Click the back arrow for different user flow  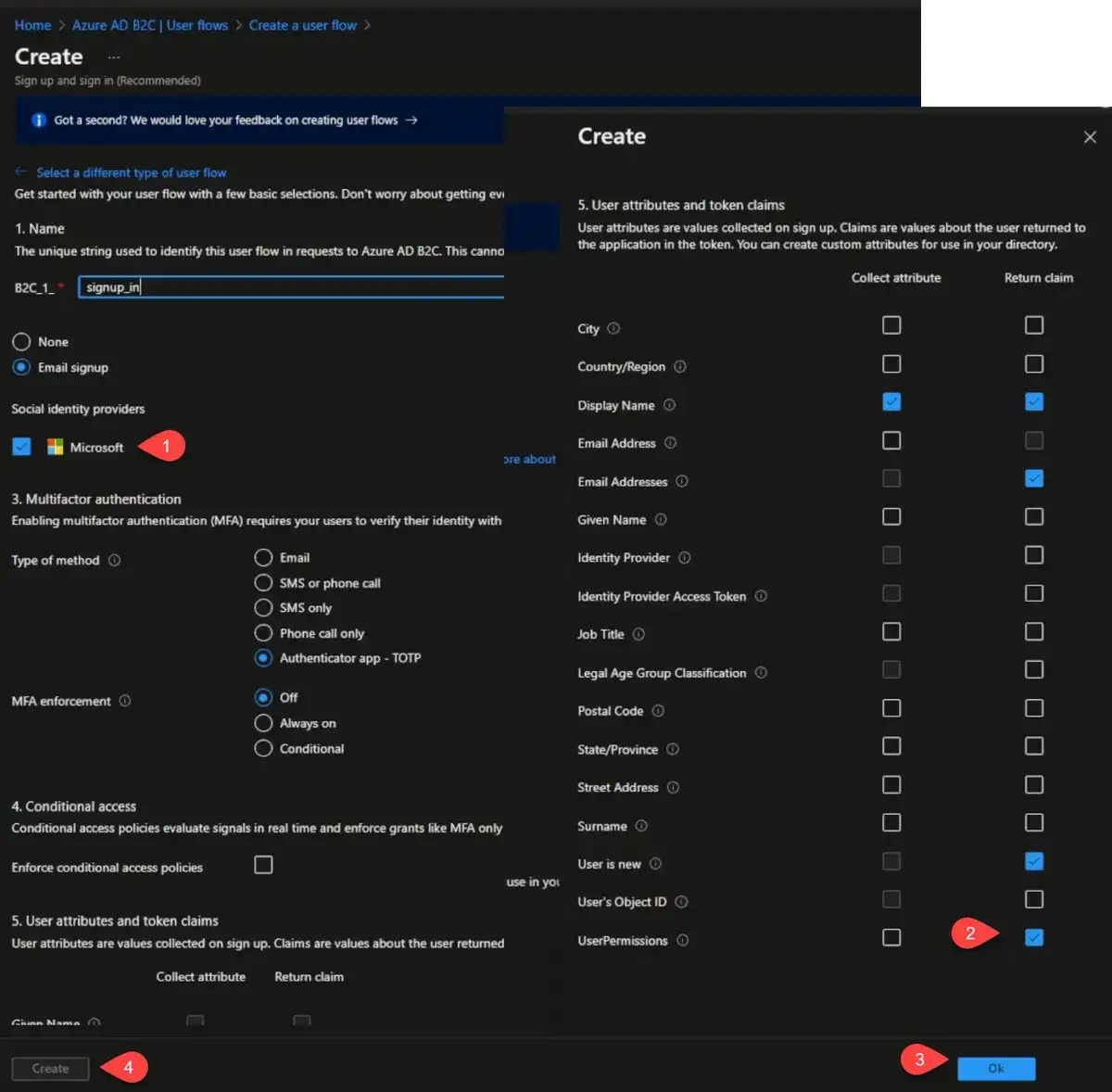(21, 172)
